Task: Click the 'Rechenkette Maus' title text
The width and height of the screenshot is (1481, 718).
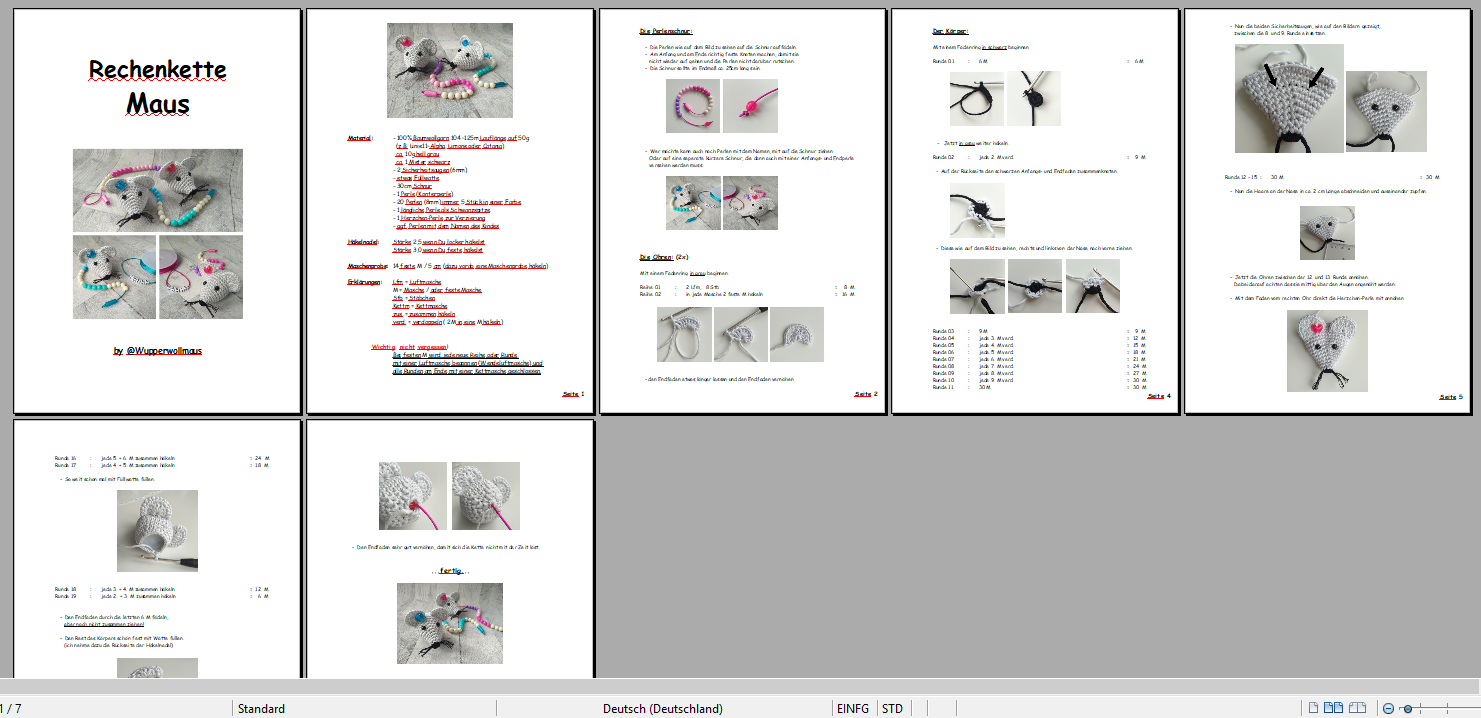Action: tap(157, 86)
